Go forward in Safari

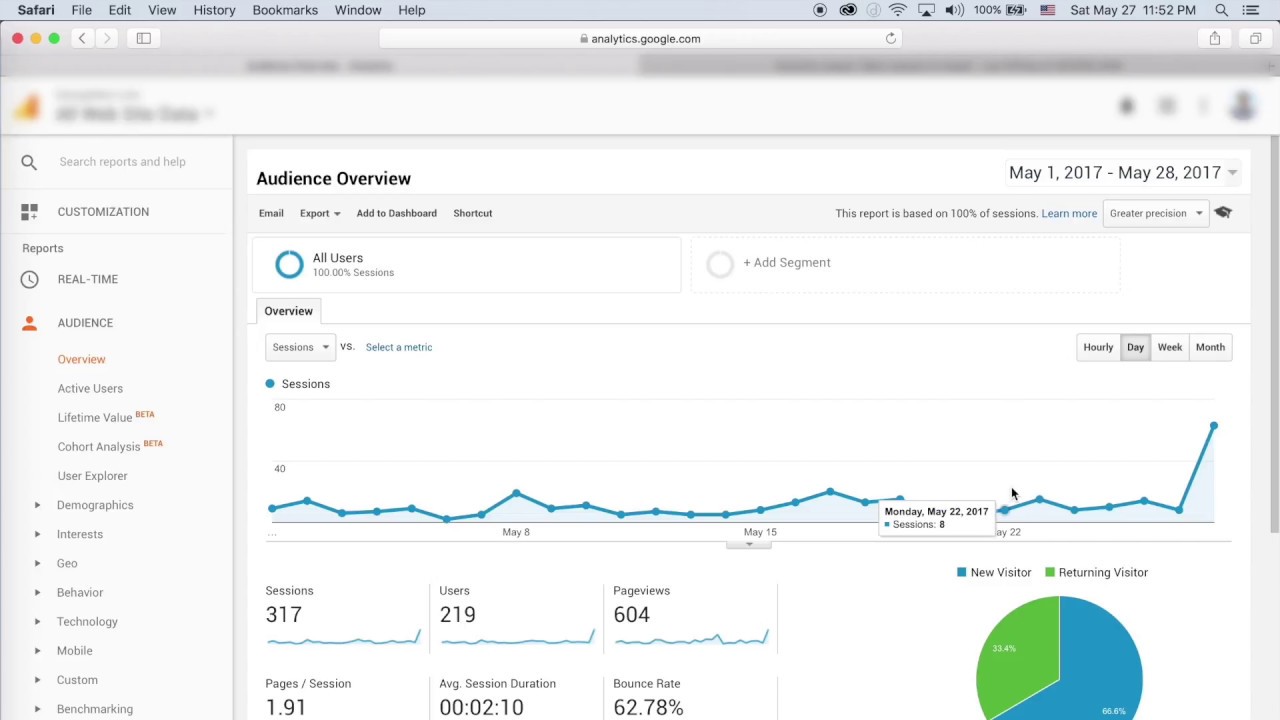107,38
